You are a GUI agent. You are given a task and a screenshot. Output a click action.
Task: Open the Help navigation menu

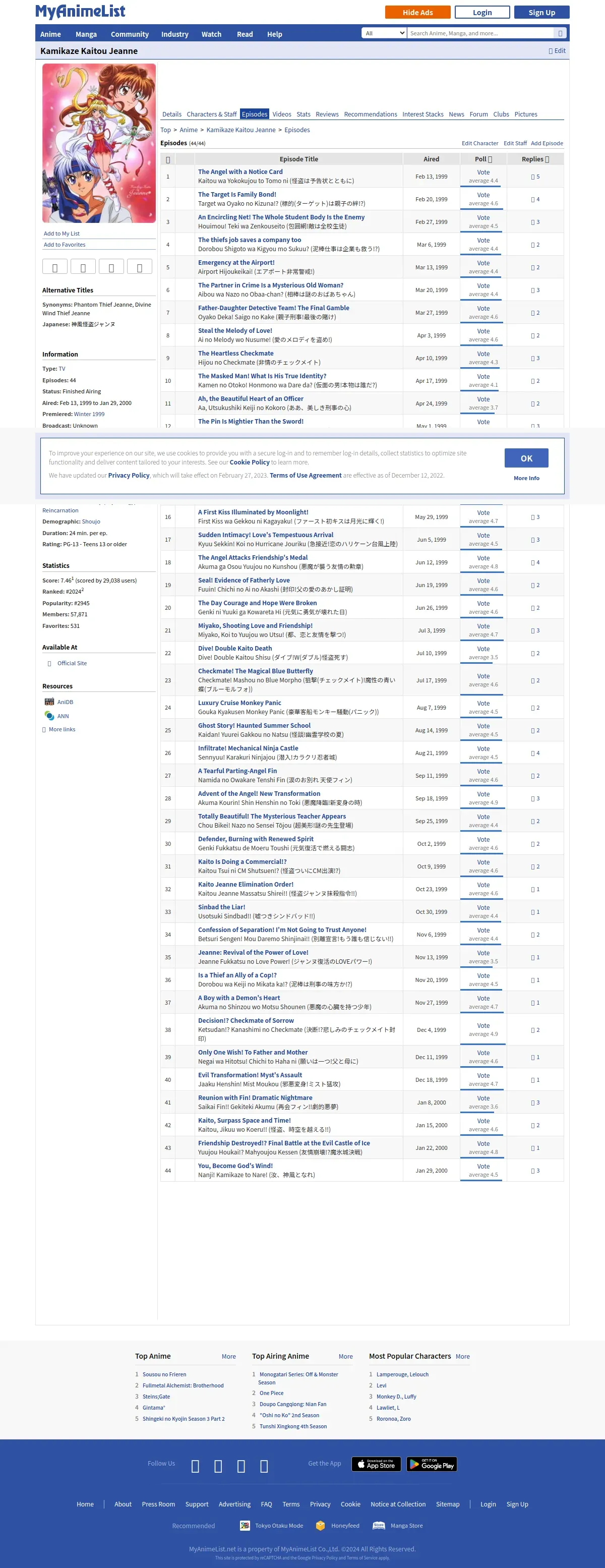(274, 34)
